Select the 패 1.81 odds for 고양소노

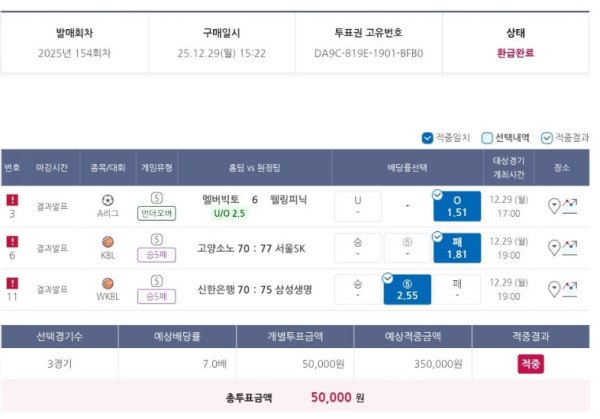tap(457, 248)
